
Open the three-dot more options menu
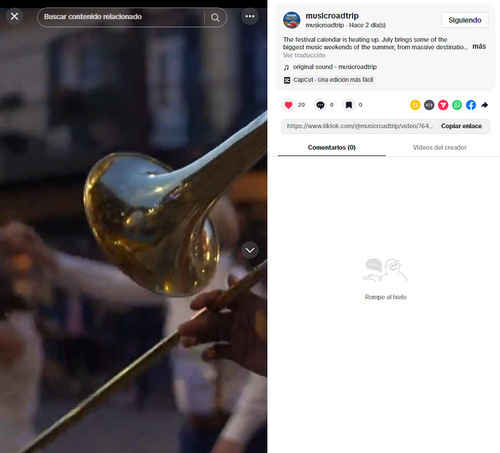250,16
